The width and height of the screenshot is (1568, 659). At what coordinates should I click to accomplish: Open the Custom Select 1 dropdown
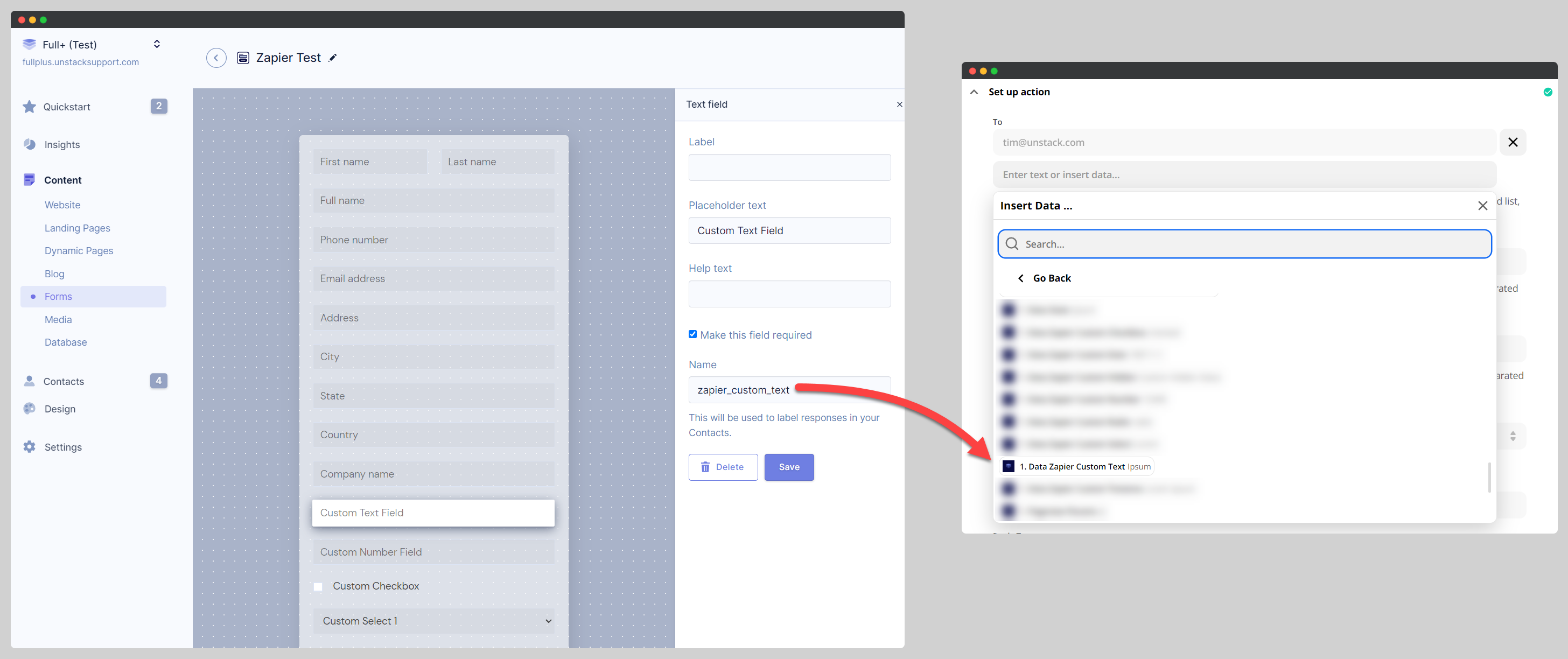433,621
